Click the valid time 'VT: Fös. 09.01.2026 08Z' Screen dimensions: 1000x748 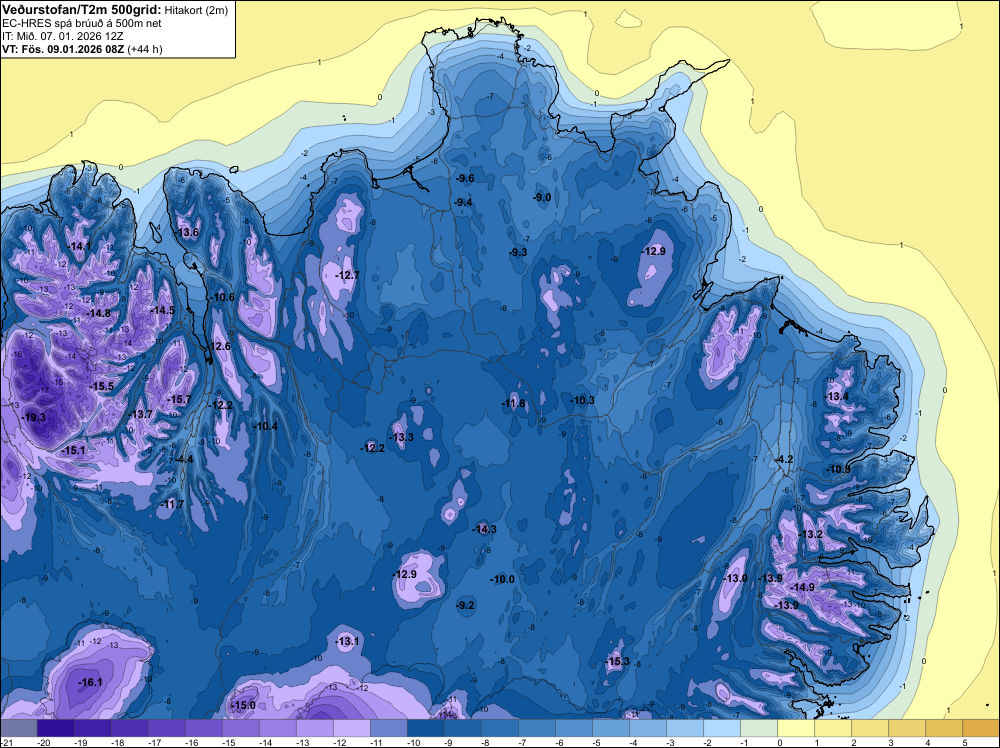(x=63, y=49)
